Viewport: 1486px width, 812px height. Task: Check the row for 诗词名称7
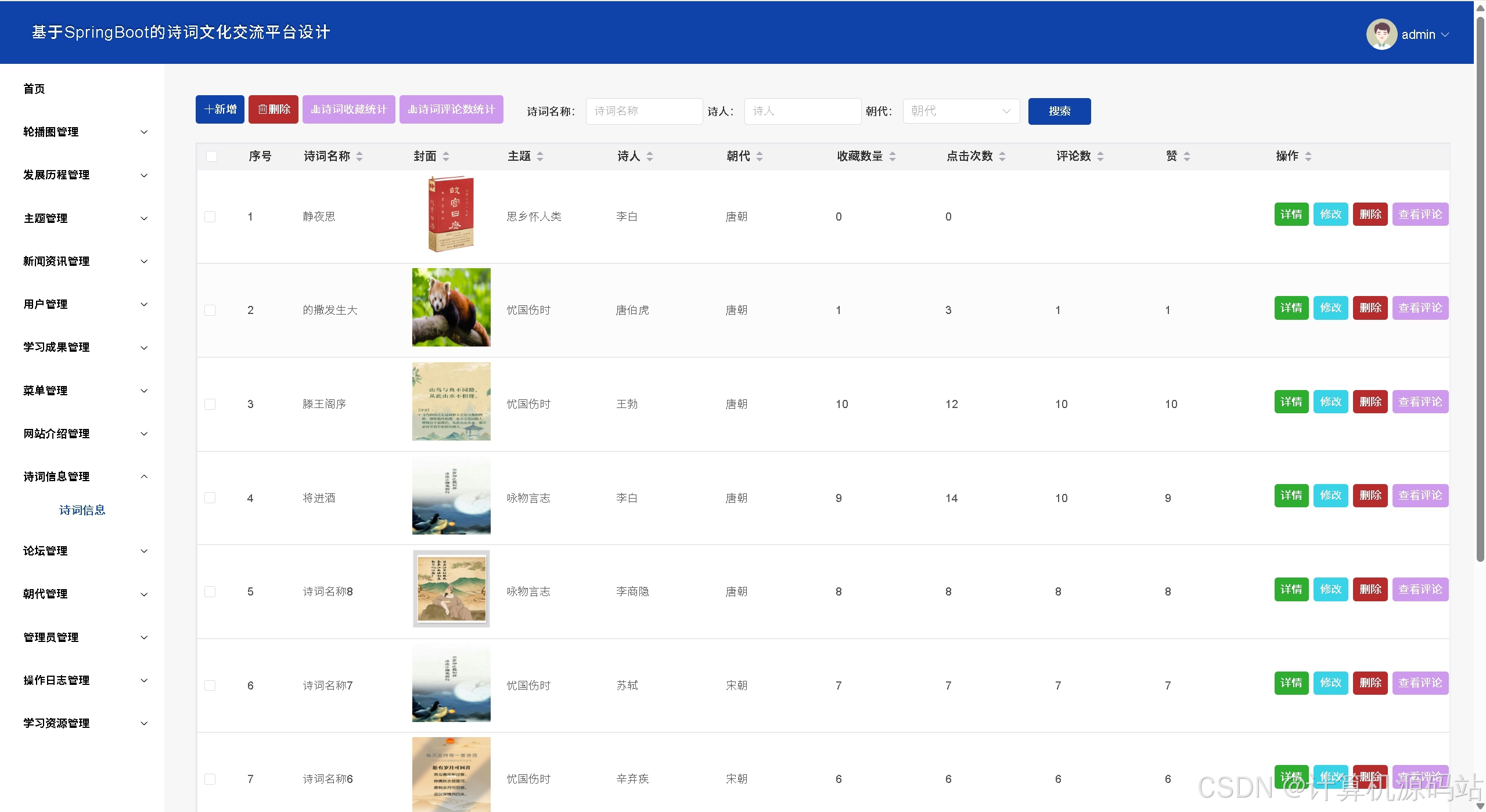[210, 685]
